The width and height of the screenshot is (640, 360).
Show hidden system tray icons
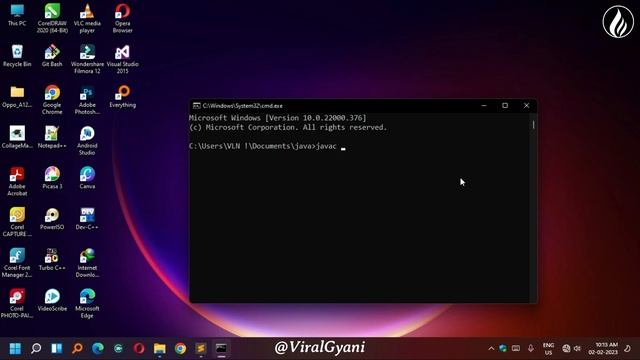point(491,349)
